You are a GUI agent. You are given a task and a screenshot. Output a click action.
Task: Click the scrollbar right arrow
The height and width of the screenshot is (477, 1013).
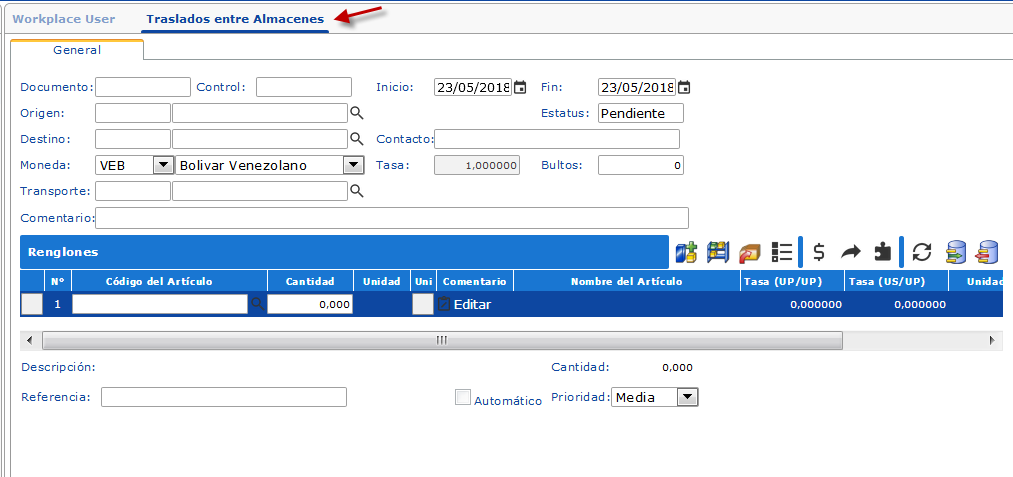click(x=992, y=340)
